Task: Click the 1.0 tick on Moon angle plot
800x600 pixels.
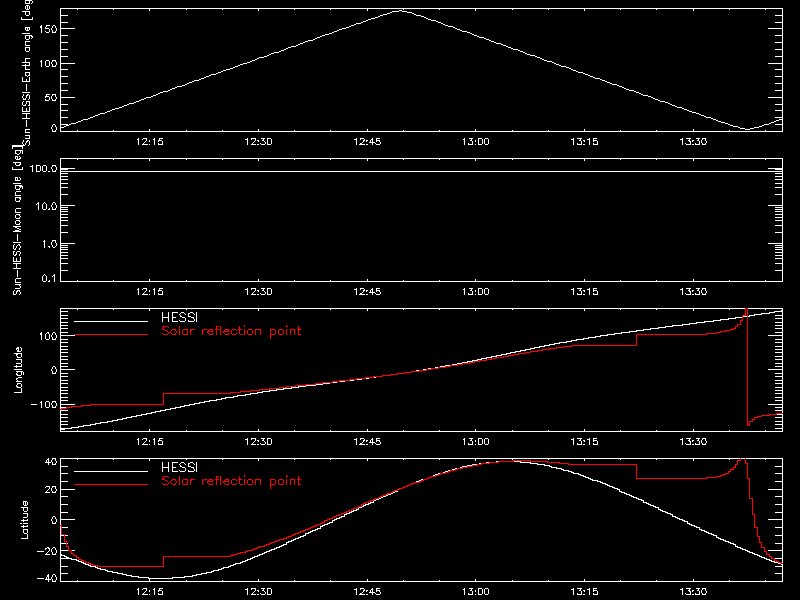Action: click(x=49, y=244)
